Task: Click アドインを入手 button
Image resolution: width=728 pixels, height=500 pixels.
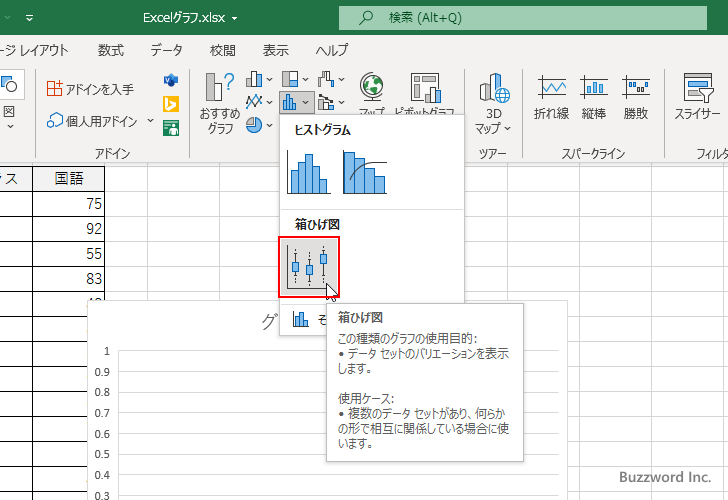Action: (90, 89)
